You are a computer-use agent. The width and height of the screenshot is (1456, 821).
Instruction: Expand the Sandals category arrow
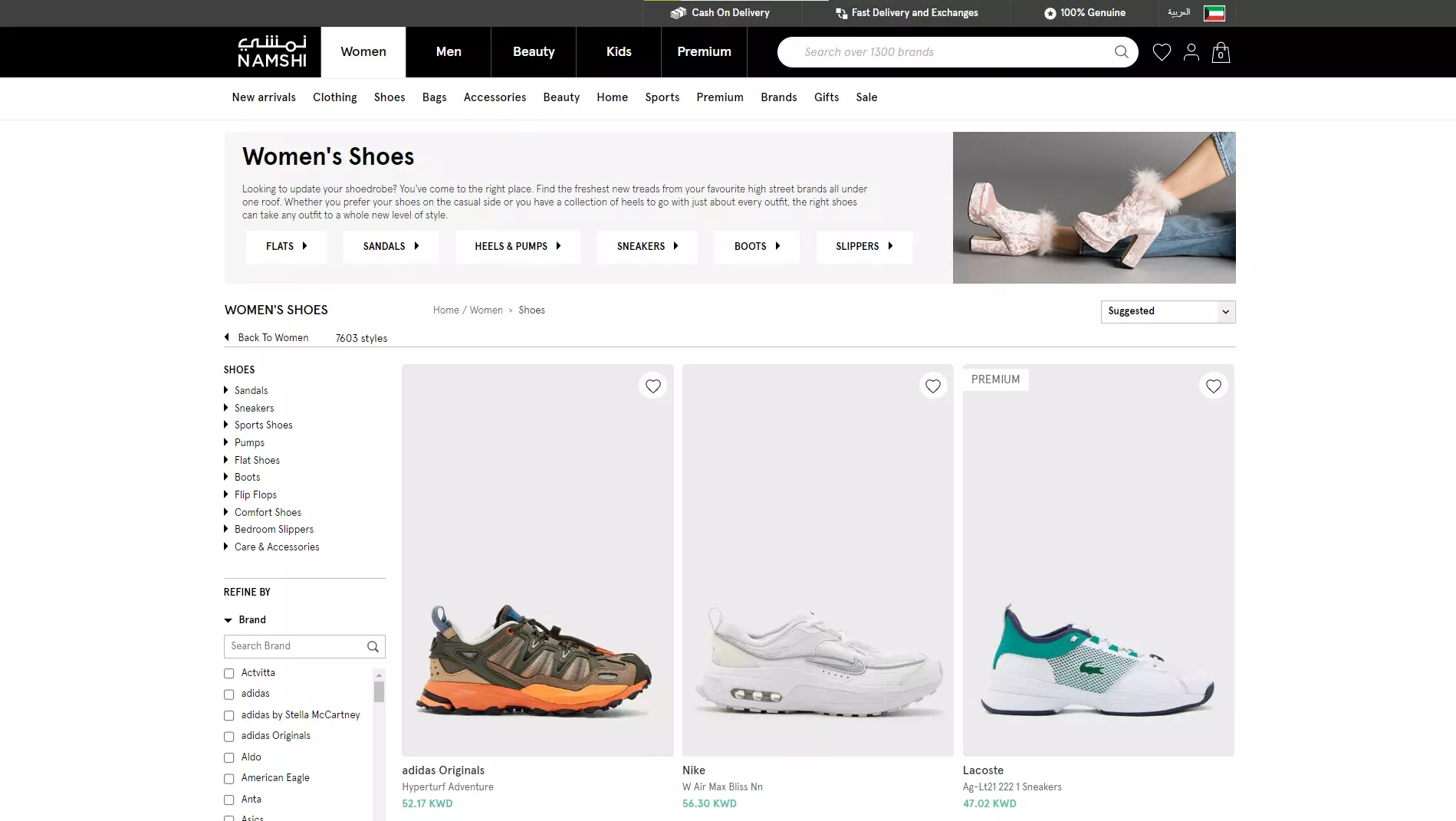coord(225,390)
